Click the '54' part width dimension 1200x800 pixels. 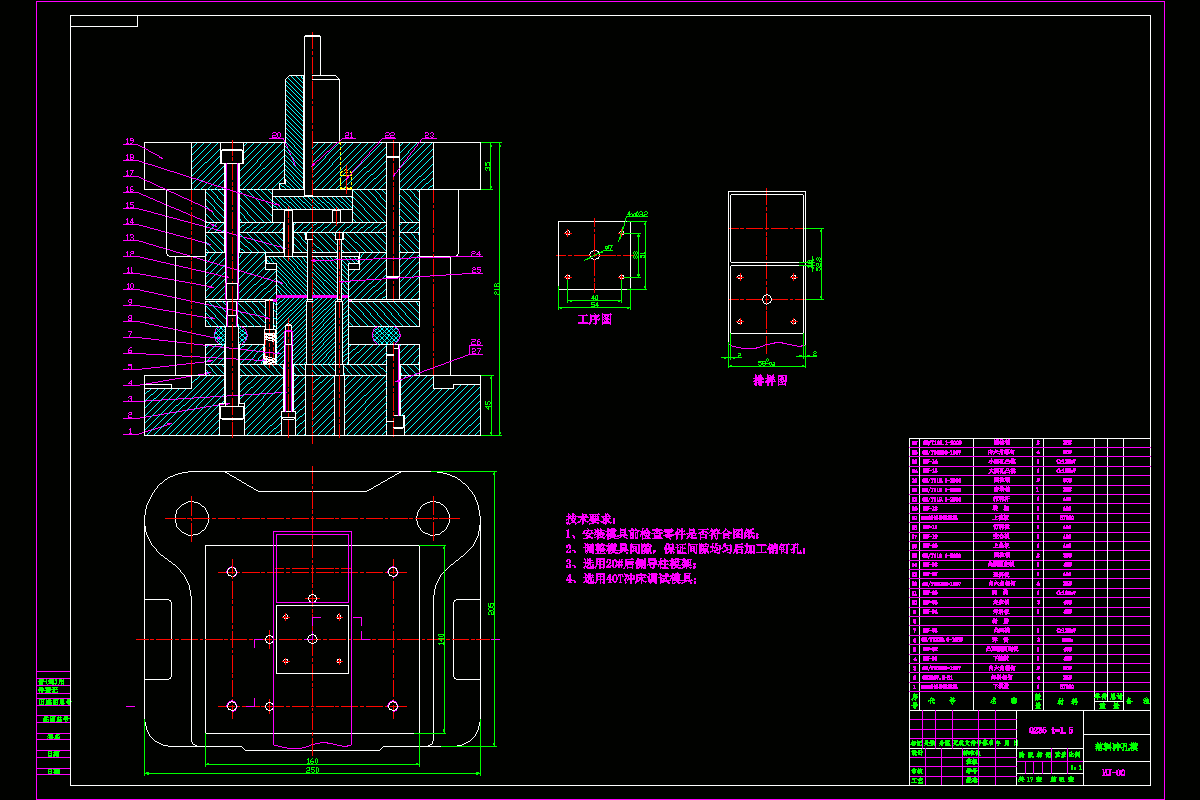coord(594,304)
